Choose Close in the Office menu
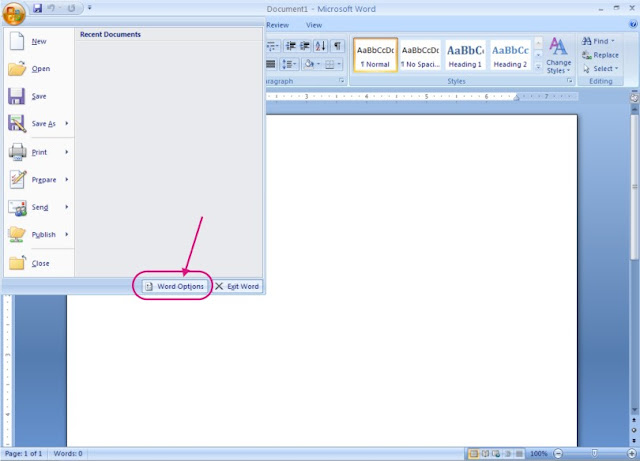Screen dimensions: 640x461 tap(39, 263)
